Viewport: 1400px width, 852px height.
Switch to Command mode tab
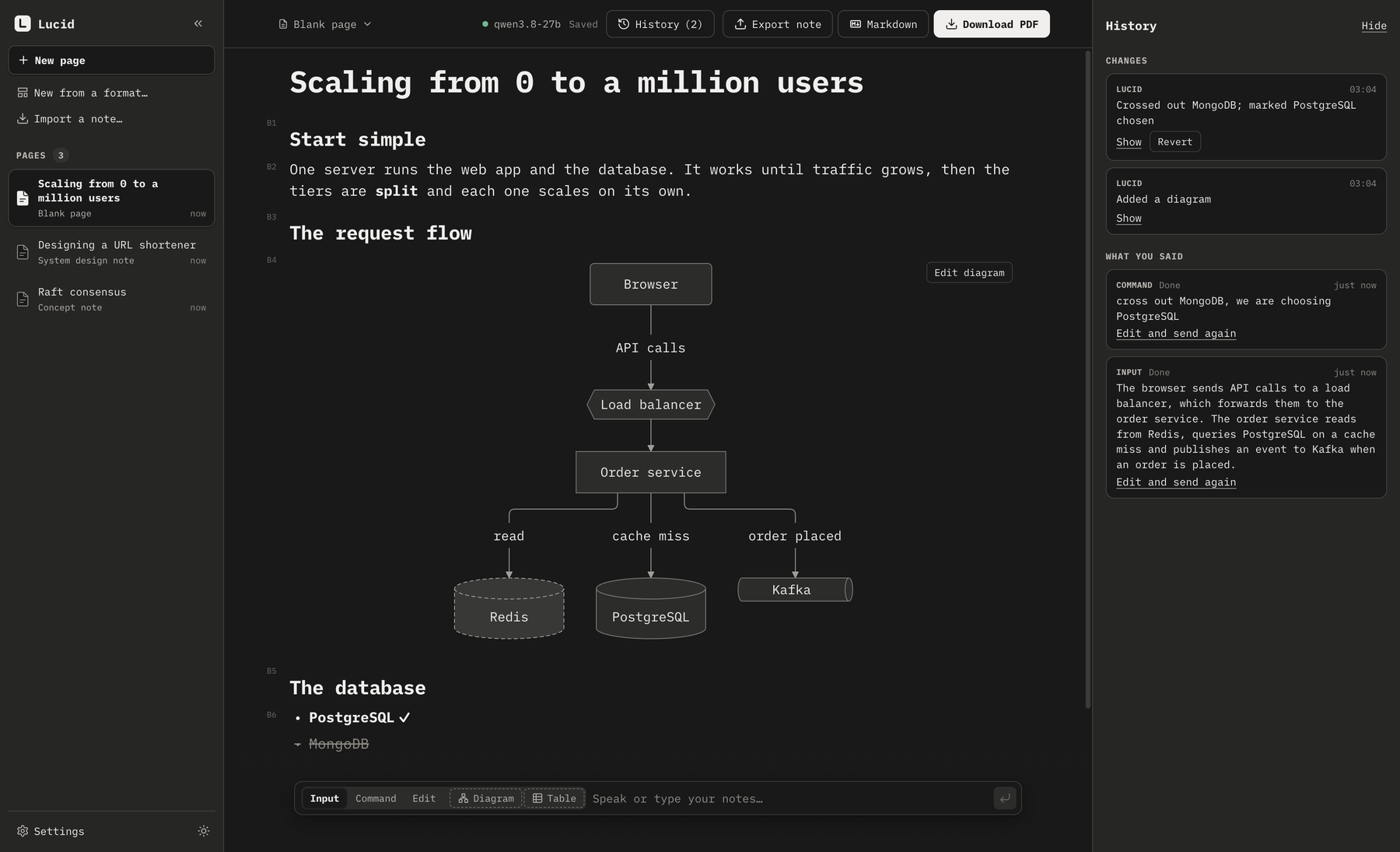click(376, 798)
